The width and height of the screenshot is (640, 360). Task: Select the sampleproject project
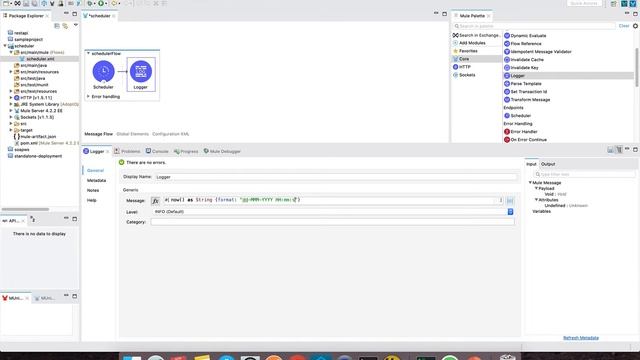point(25,40)
